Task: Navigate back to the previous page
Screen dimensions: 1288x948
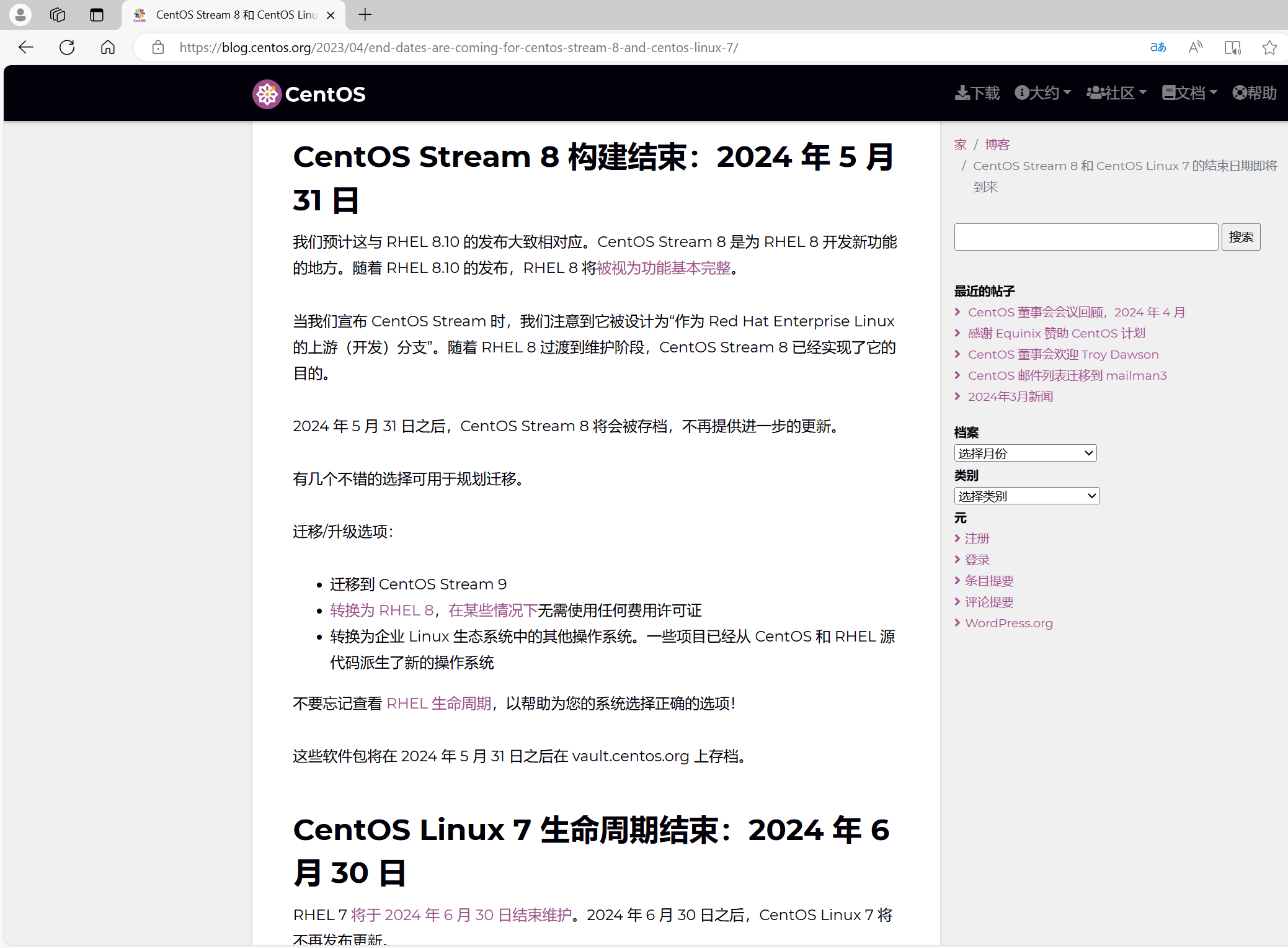Action: point(25,47)
